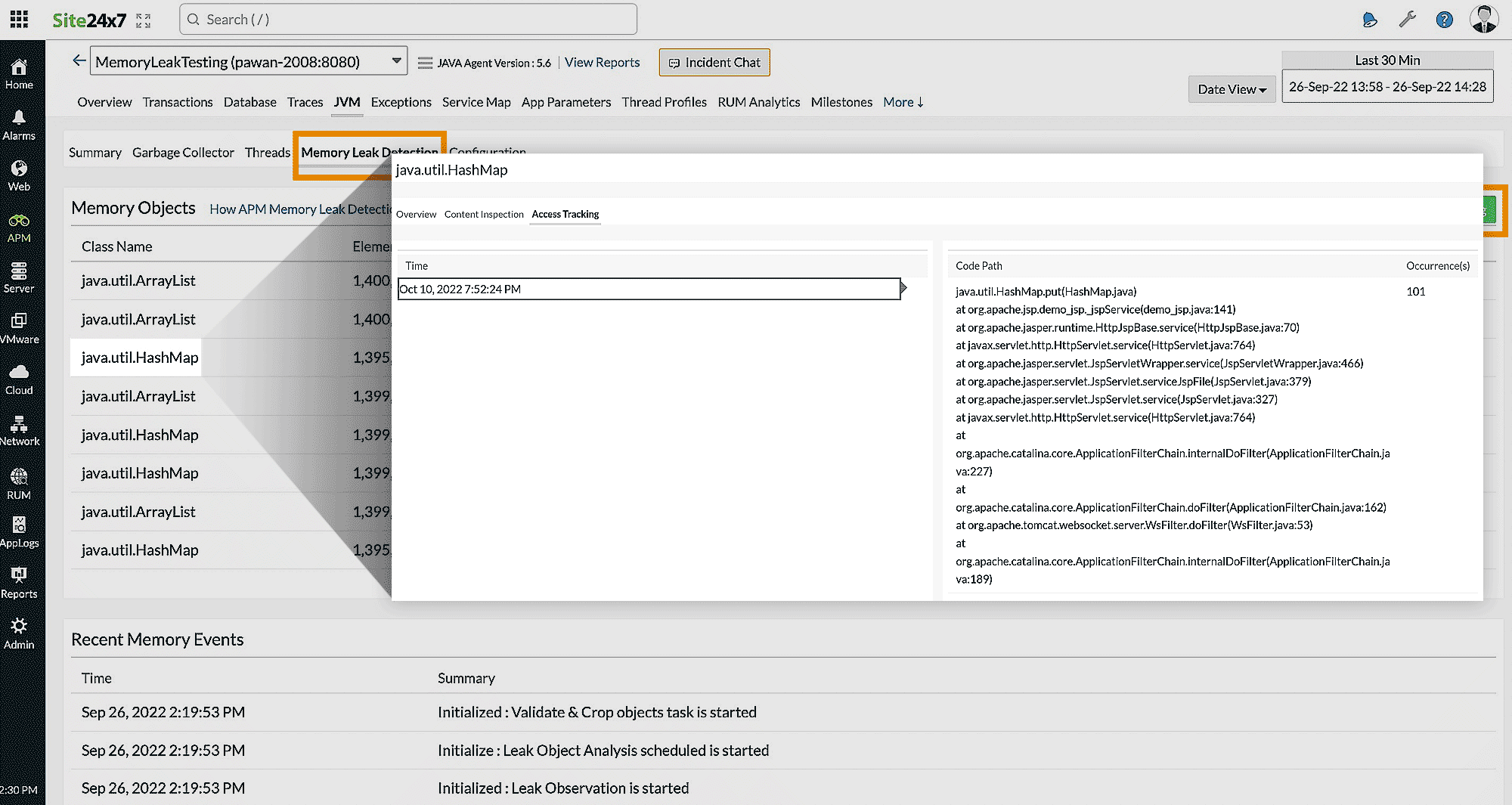
Task: Open the Web section in the sidebar
Action: pos(19,176)
